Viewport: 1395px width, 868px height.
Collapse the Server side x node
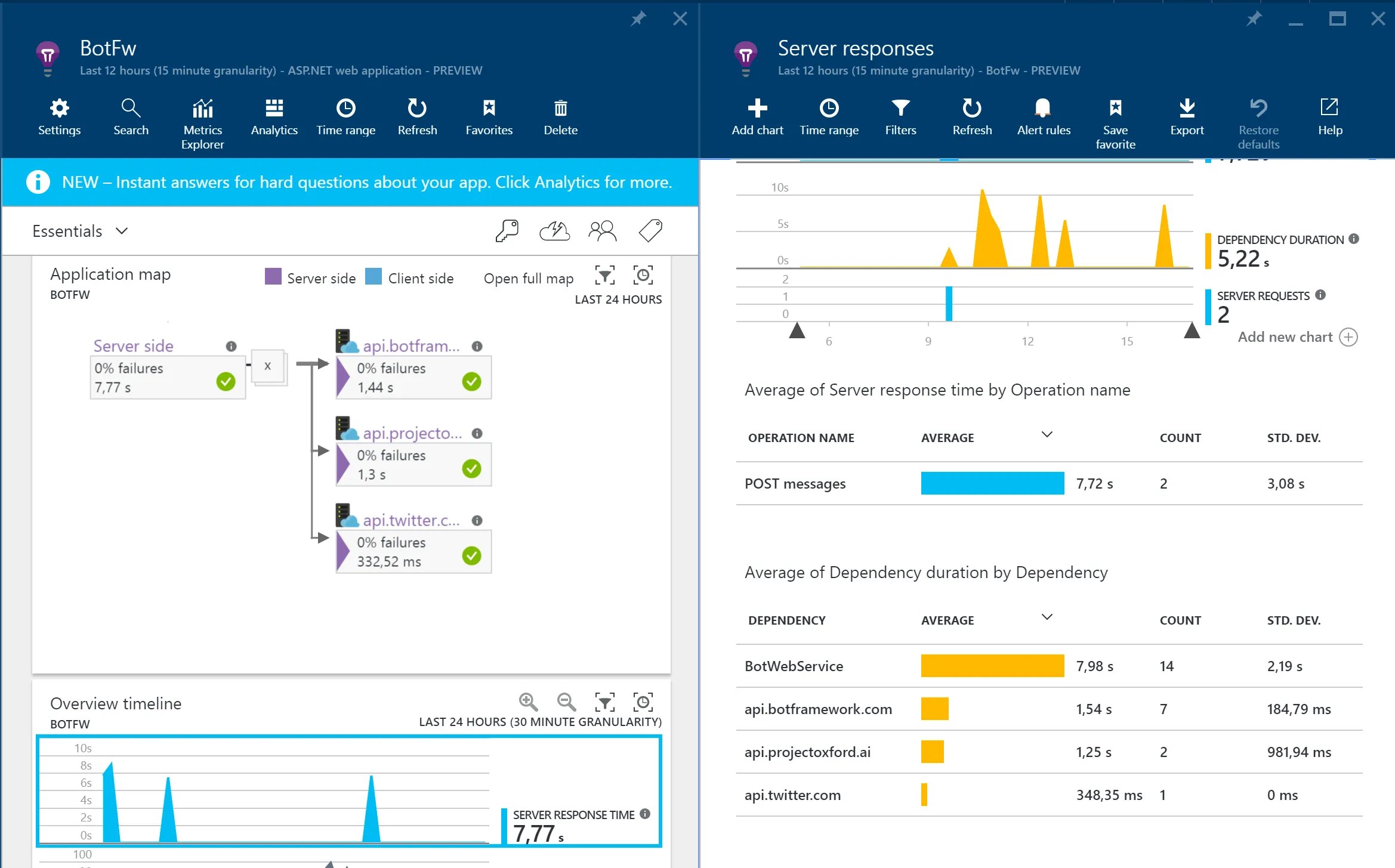pyautogui.click(x=268, y=366)
